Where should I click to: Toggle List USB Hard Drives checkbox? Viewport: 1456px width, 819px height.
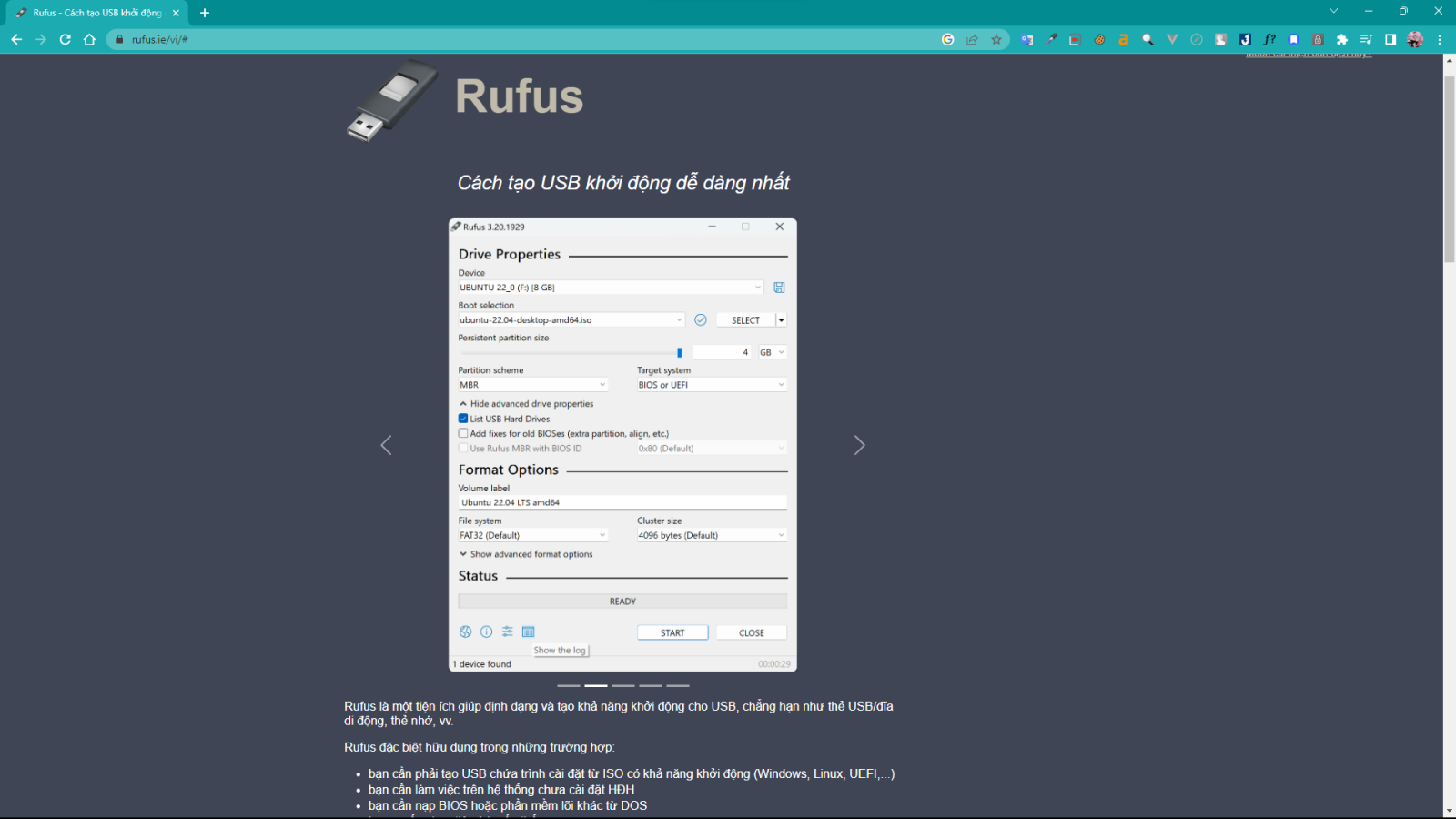click(463, 419)
